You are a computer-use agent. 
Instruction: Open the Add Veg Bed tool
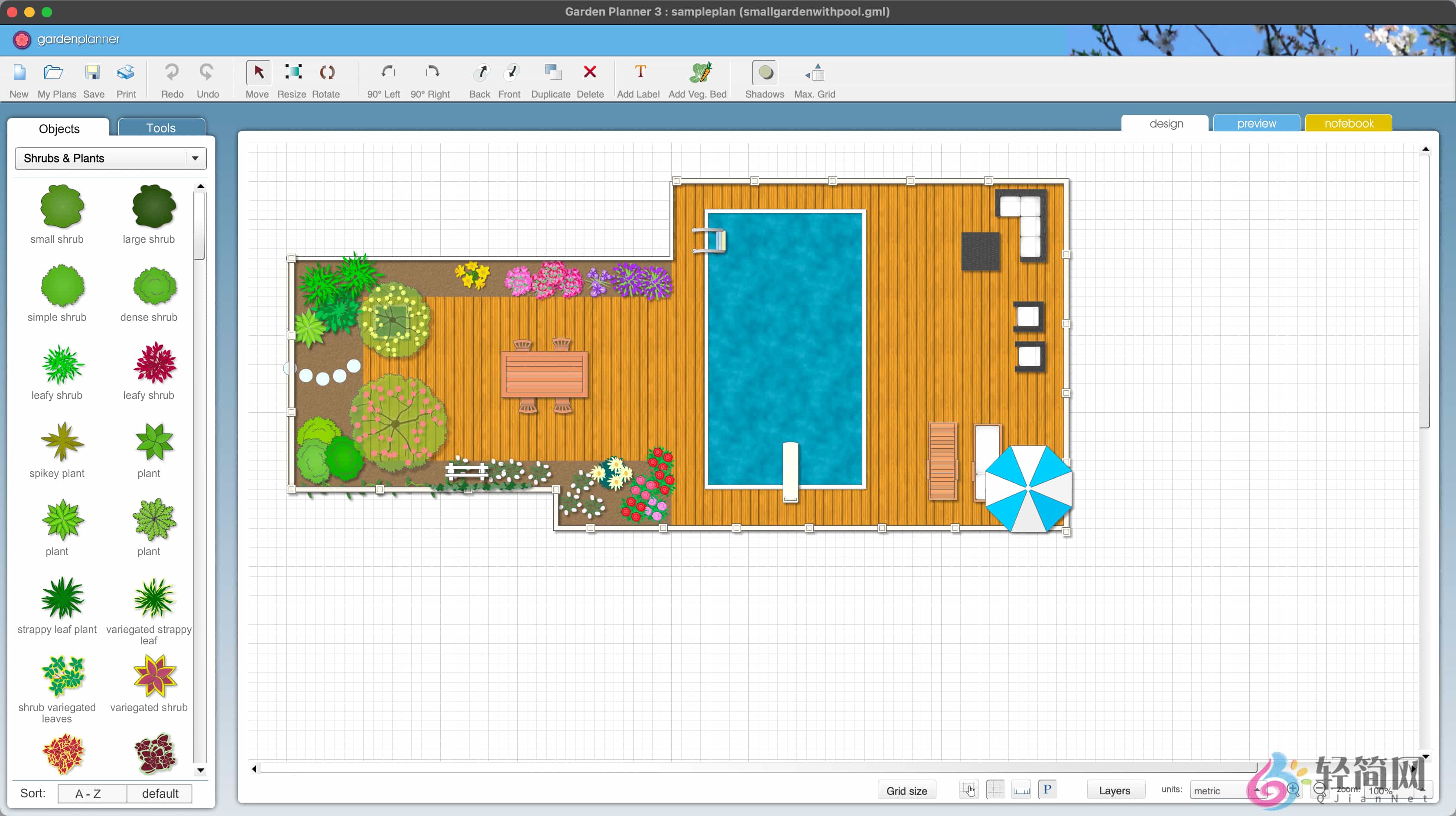(x=698, y=79)
